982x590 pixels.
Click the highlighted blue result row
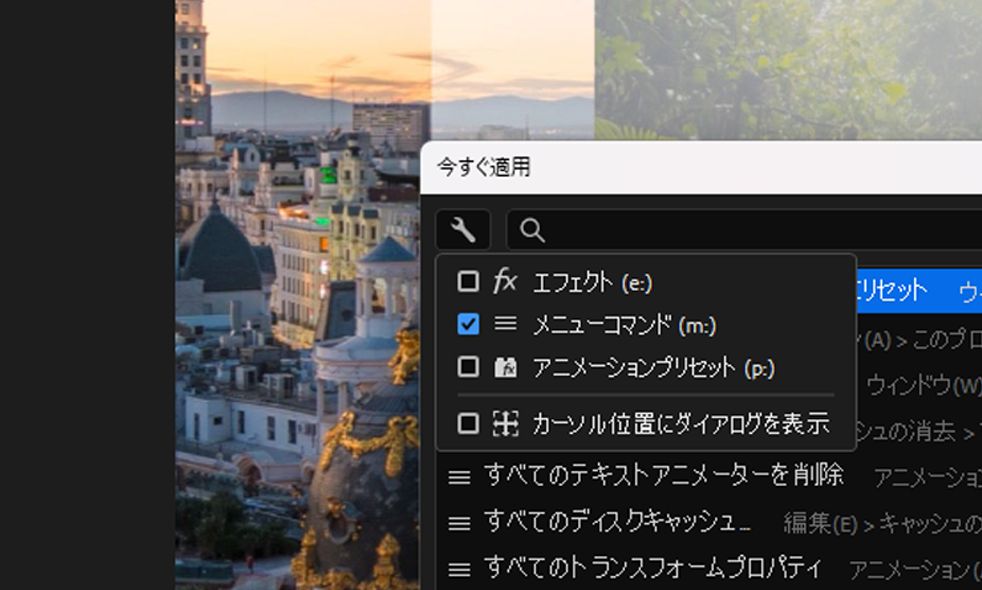coord(919,291)
